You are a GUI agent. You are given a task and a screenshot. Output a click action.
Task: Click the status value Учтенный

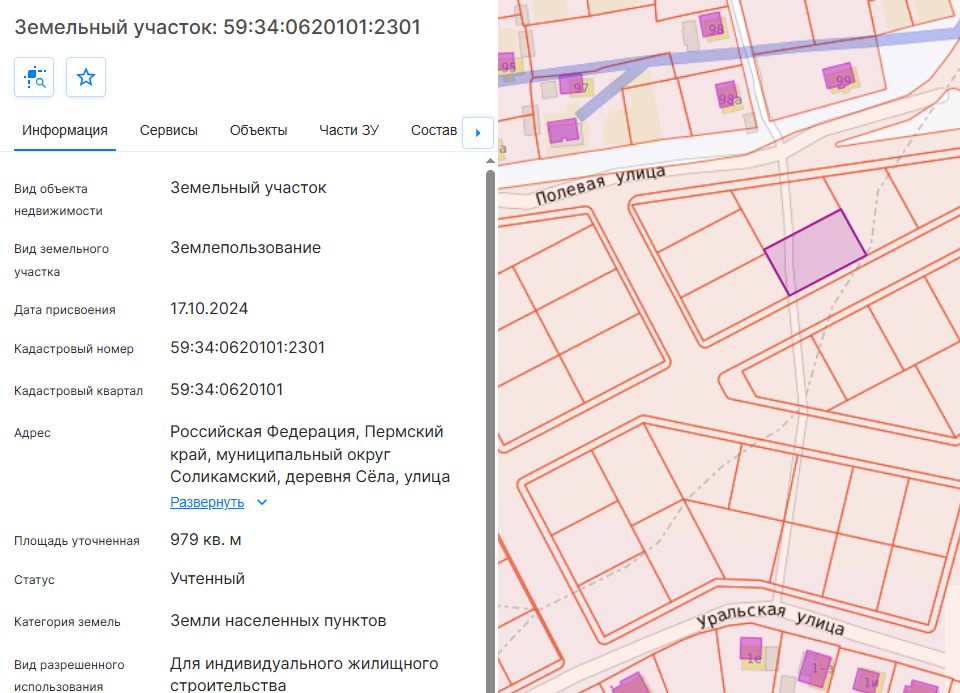pos(208,579)
